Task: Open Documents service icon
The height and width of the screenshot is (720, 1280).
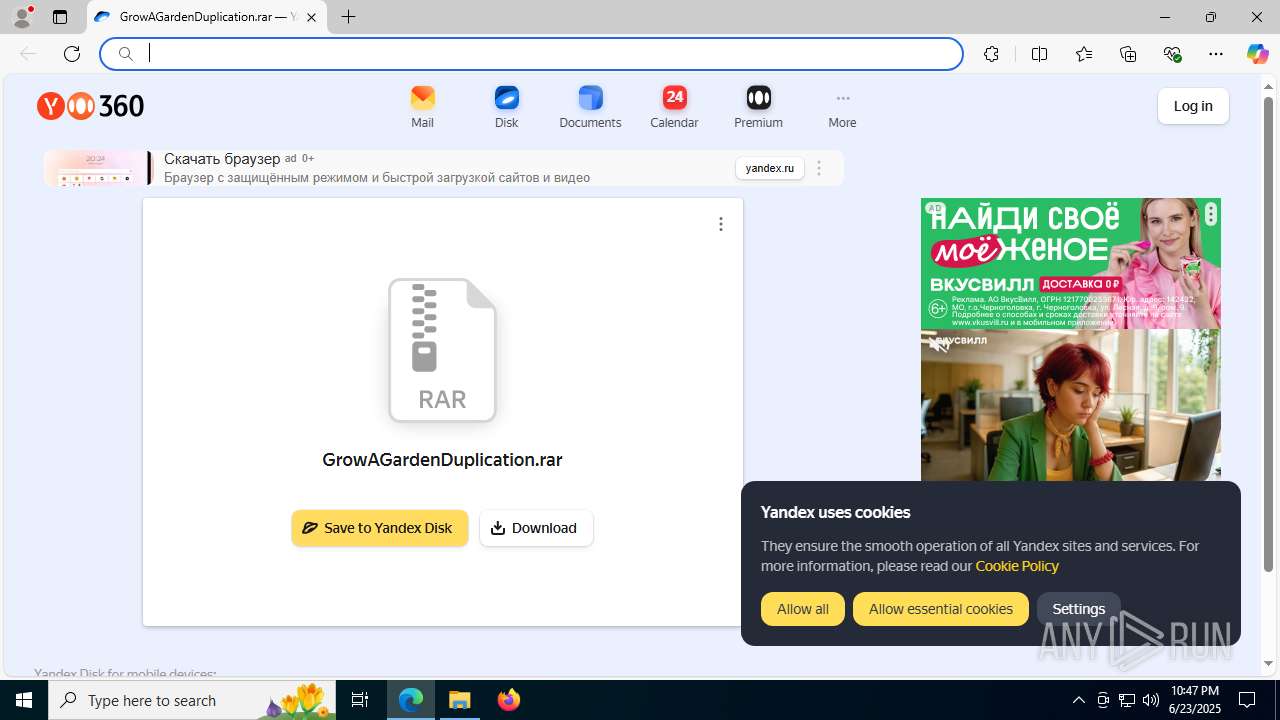Action: tap(590, 98)
